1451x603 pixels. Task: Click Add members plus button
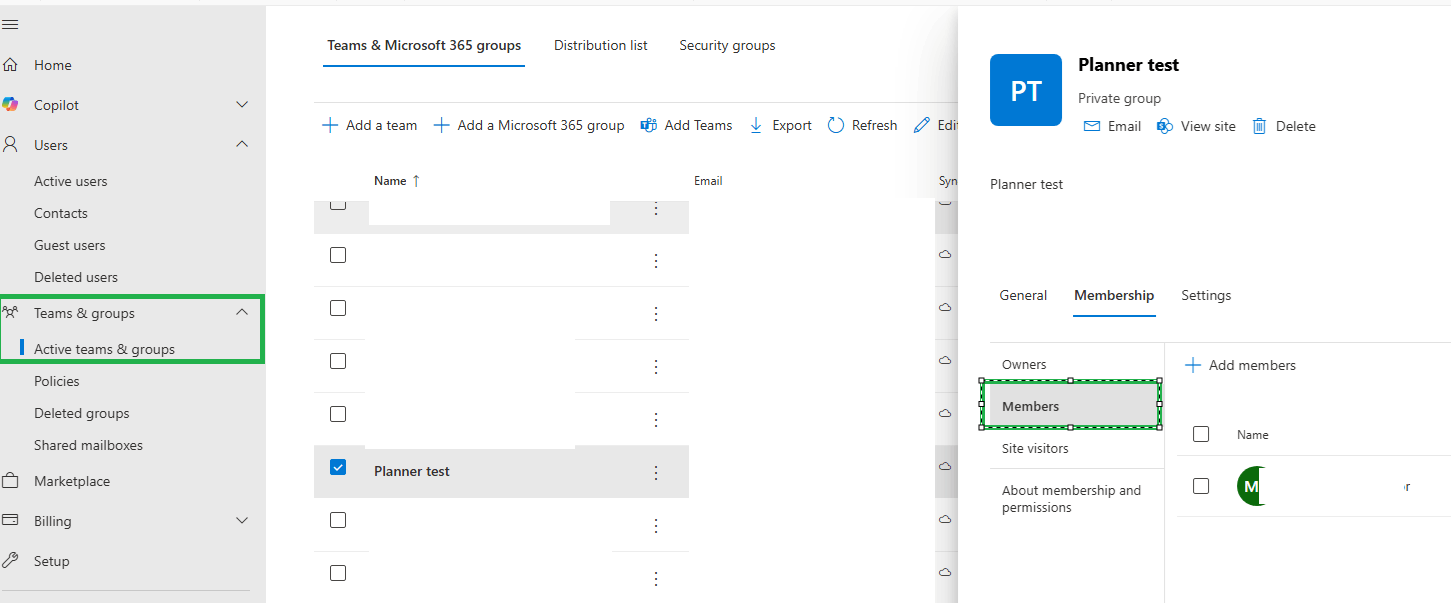tap(1192, 365)
